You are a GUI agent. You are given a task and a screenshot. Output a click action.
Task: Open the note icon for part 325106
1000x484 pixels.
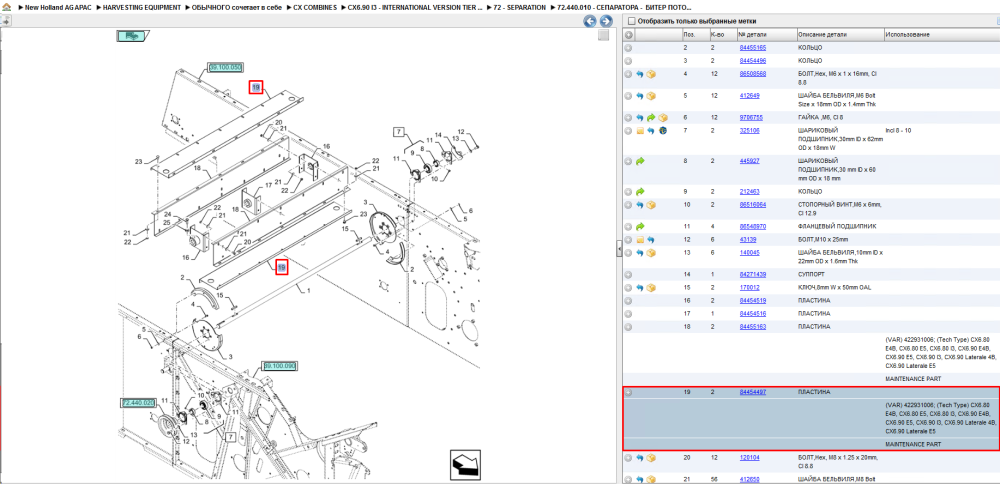(640, 131)
